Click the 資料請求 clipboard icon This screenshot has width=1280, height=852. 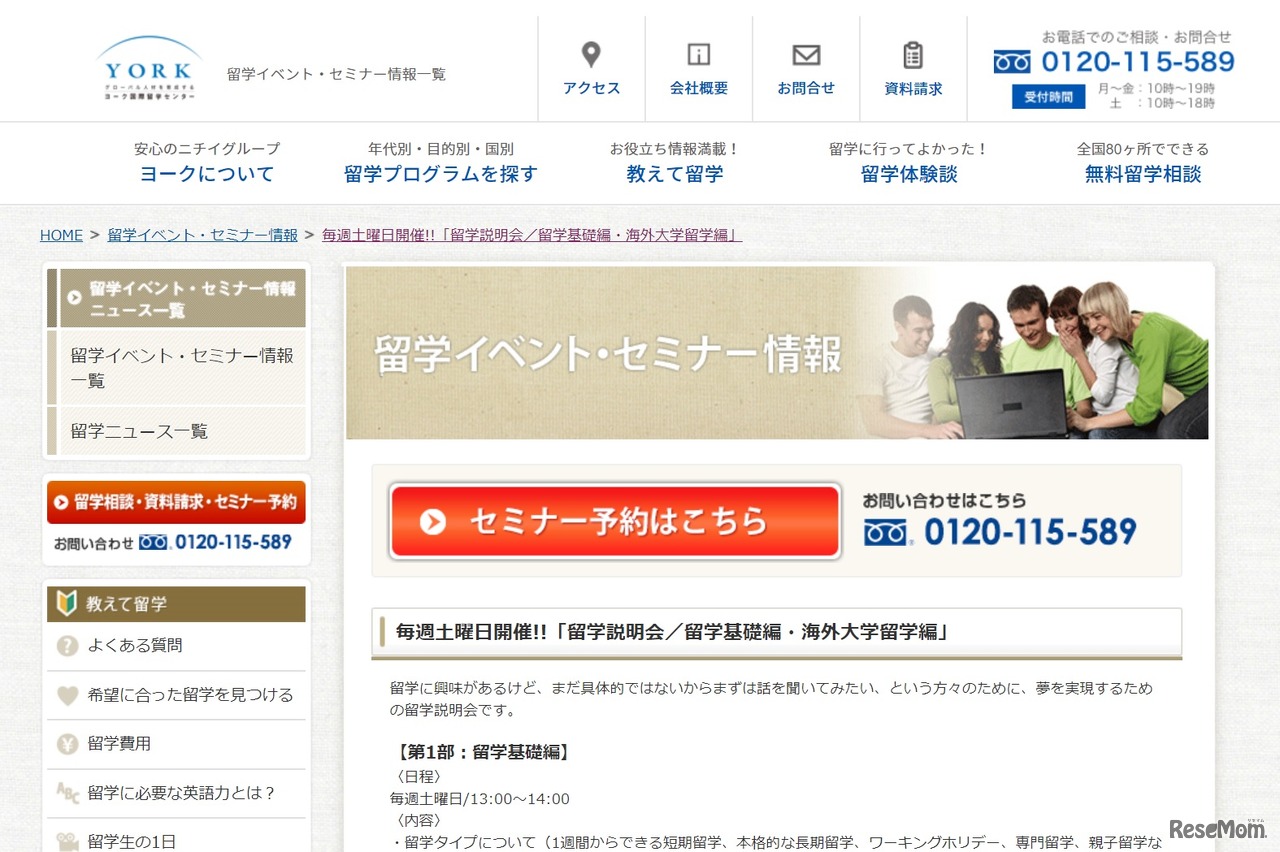click(x=913, y=55)
